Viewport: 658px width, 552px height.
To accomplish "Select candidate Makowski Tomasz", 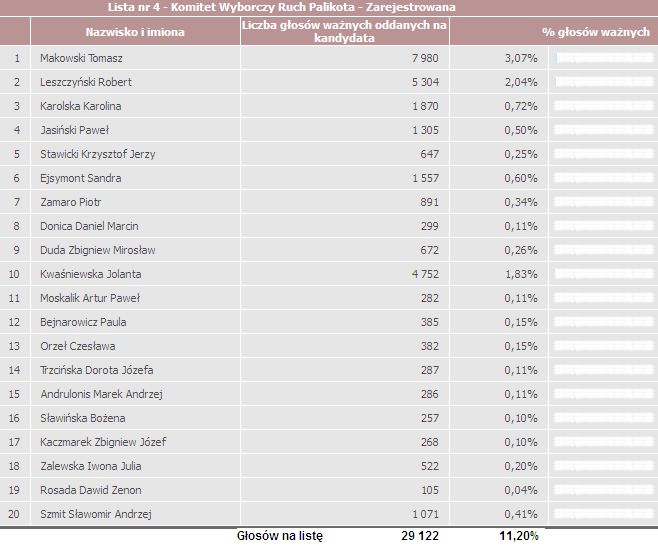I will 81,58.
